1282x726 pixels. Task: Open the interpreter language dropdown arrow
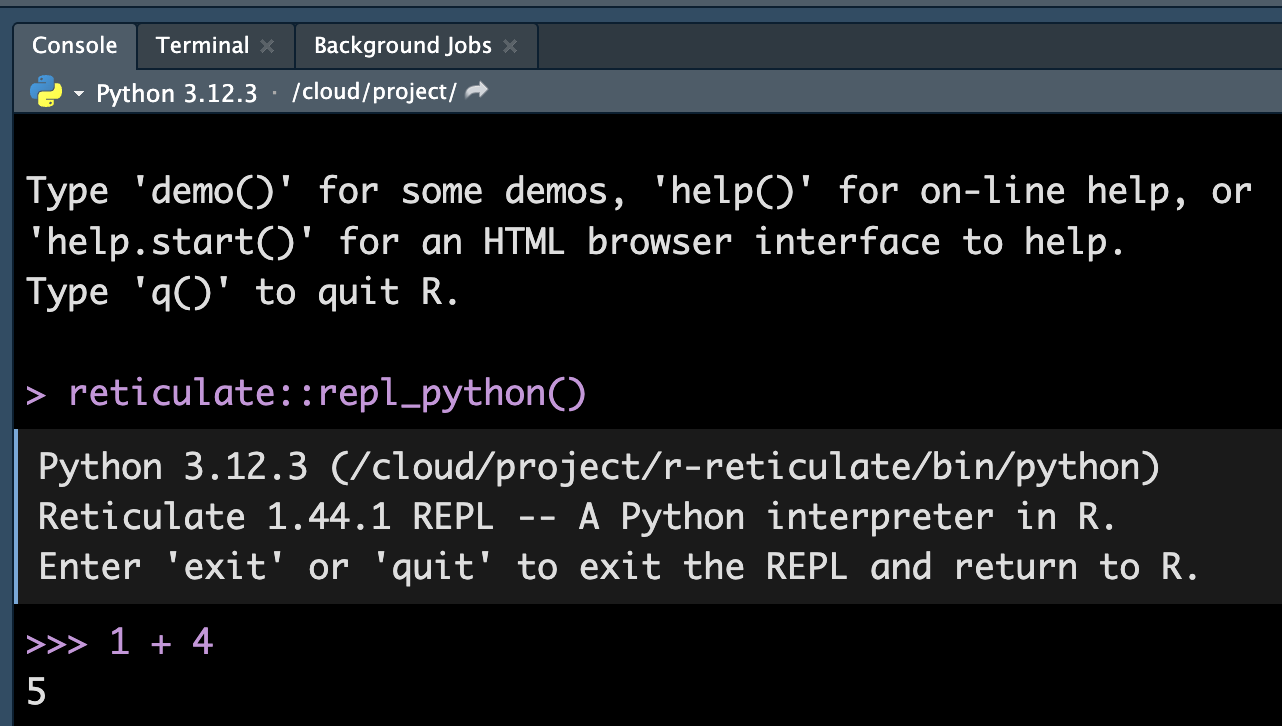pos(79,94)
